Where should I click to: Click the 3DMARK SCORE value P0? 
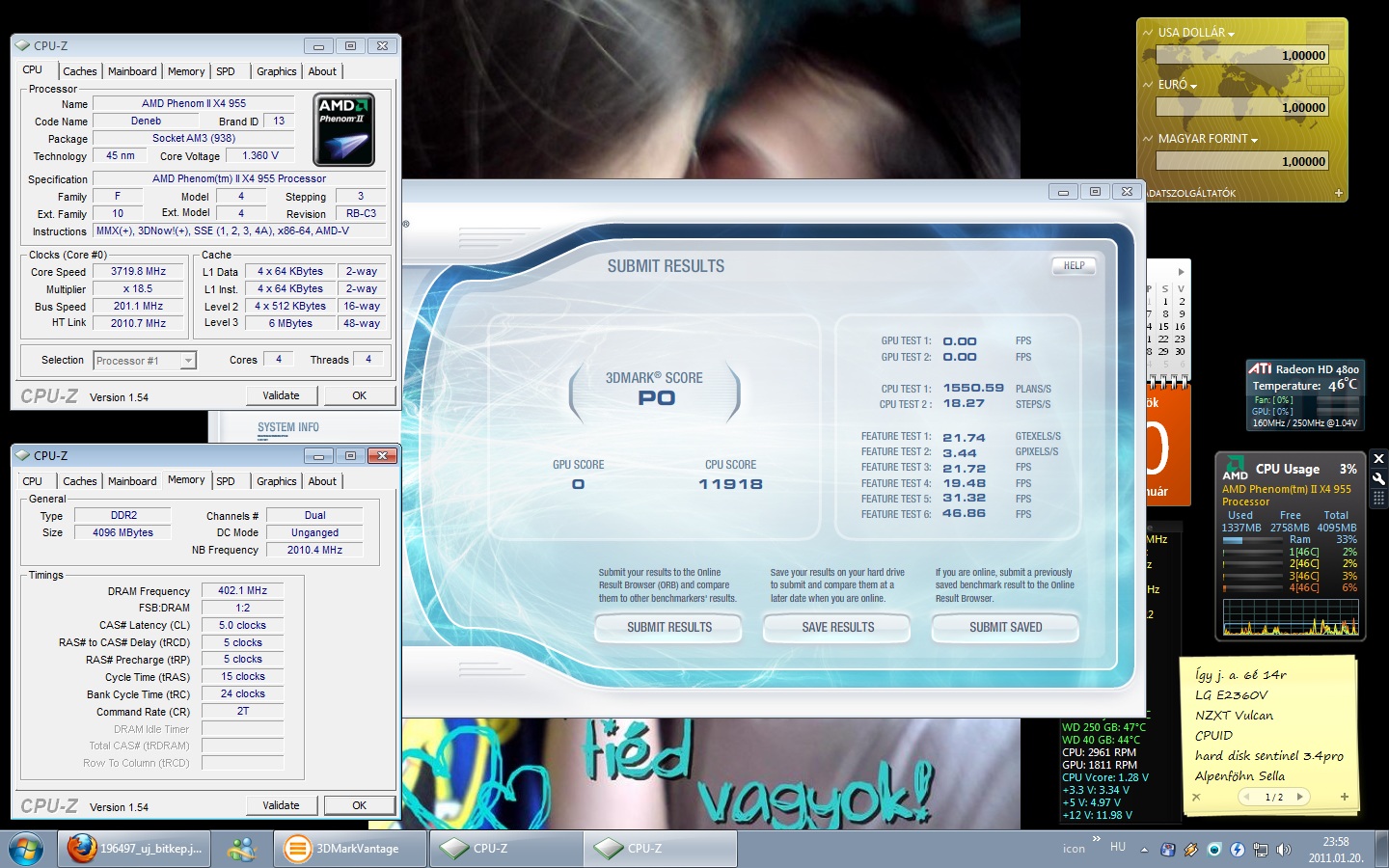point(657,398)
